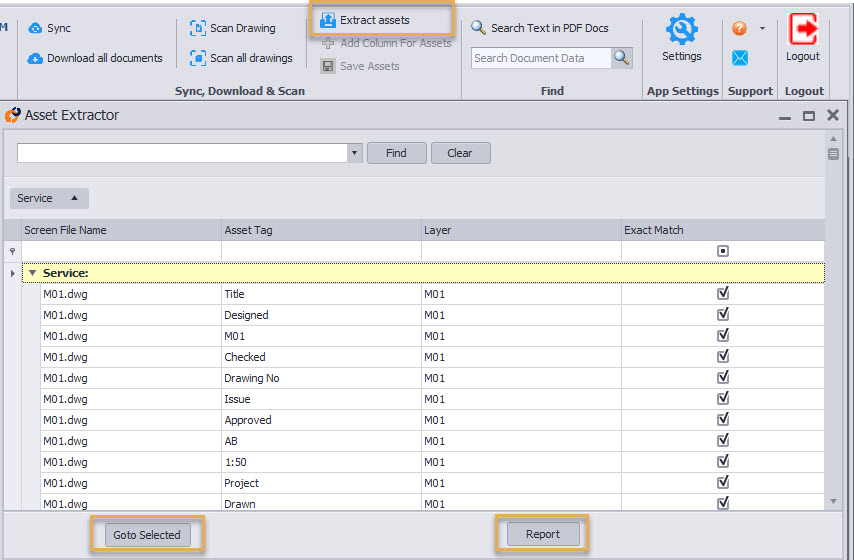Click the Goto Selected button
Image resolution: width=854 pixels, height=560 pixels.
pos(147,535)
